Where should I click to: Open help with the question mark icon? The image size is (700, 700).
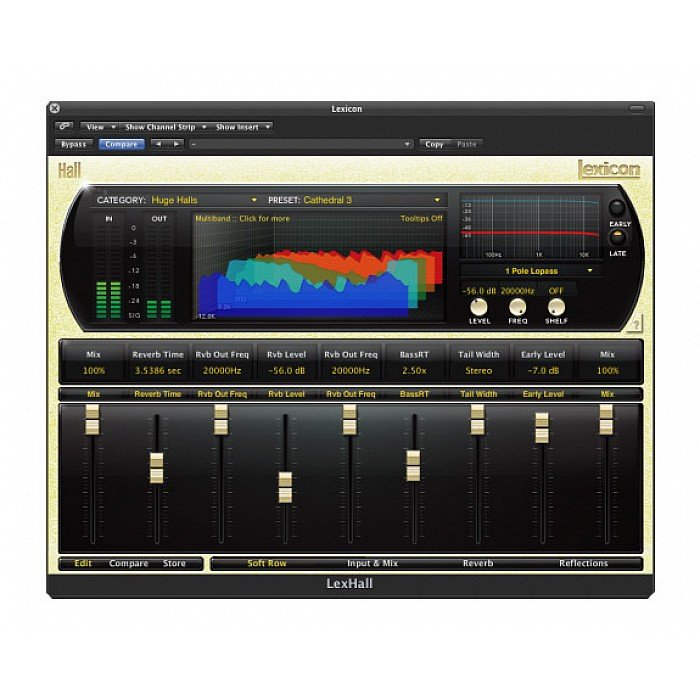coord(631,323)
